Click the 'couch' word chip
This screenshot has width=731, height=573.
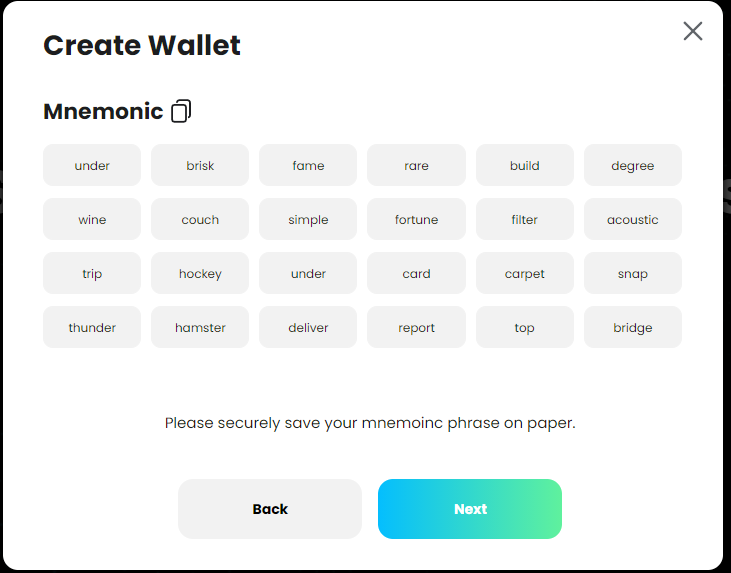point(200,219)
